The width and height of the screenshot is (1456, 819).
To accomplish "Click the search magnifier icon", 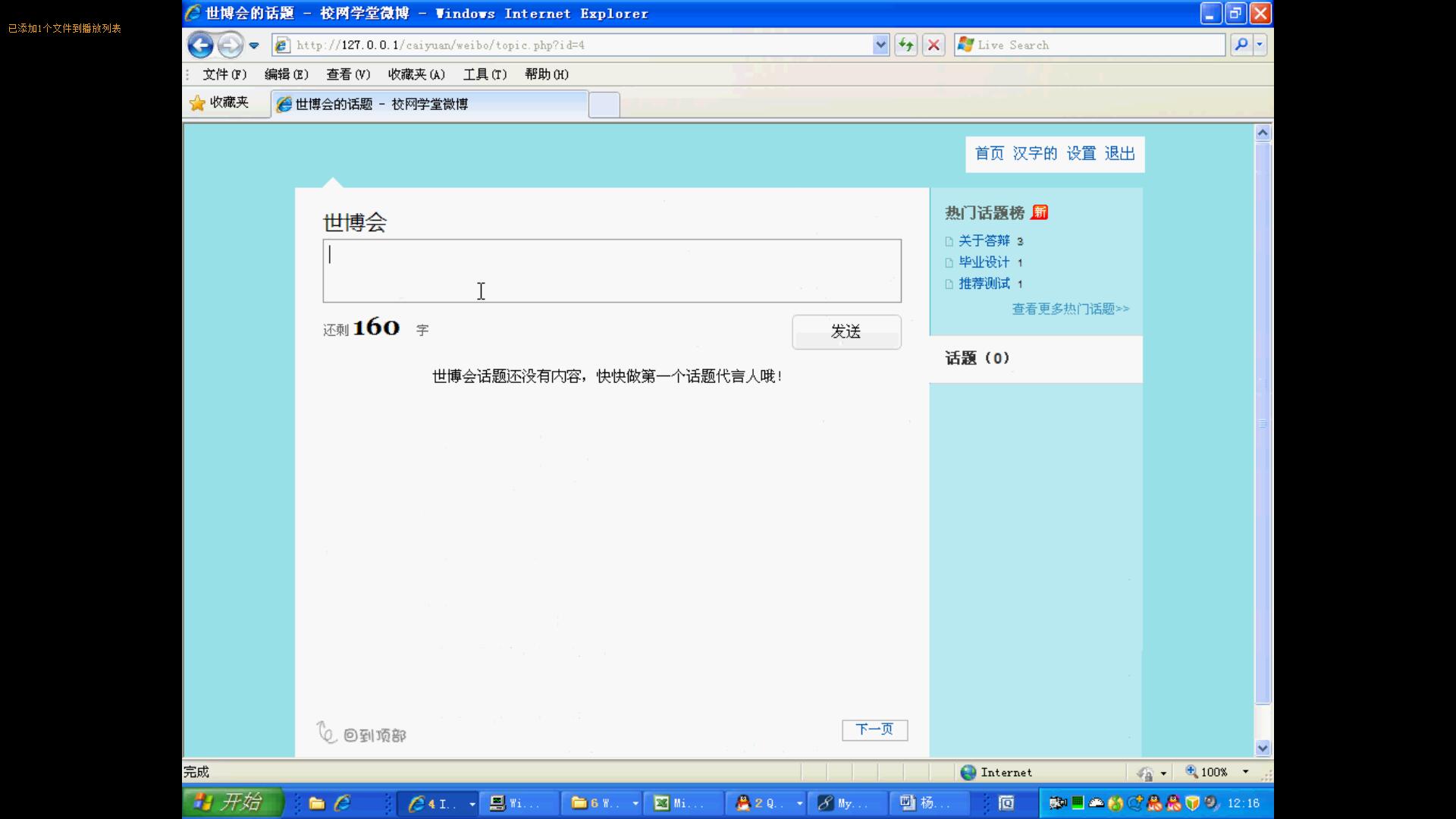I will (x=1241, y=45).
